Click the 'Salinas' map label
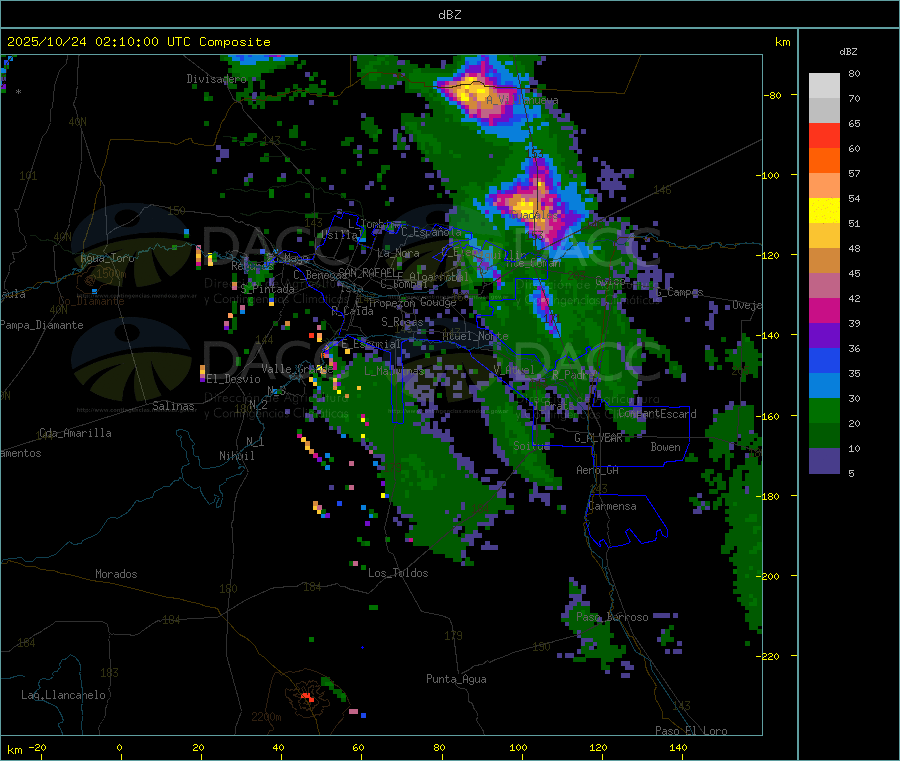 coord(173,406)
